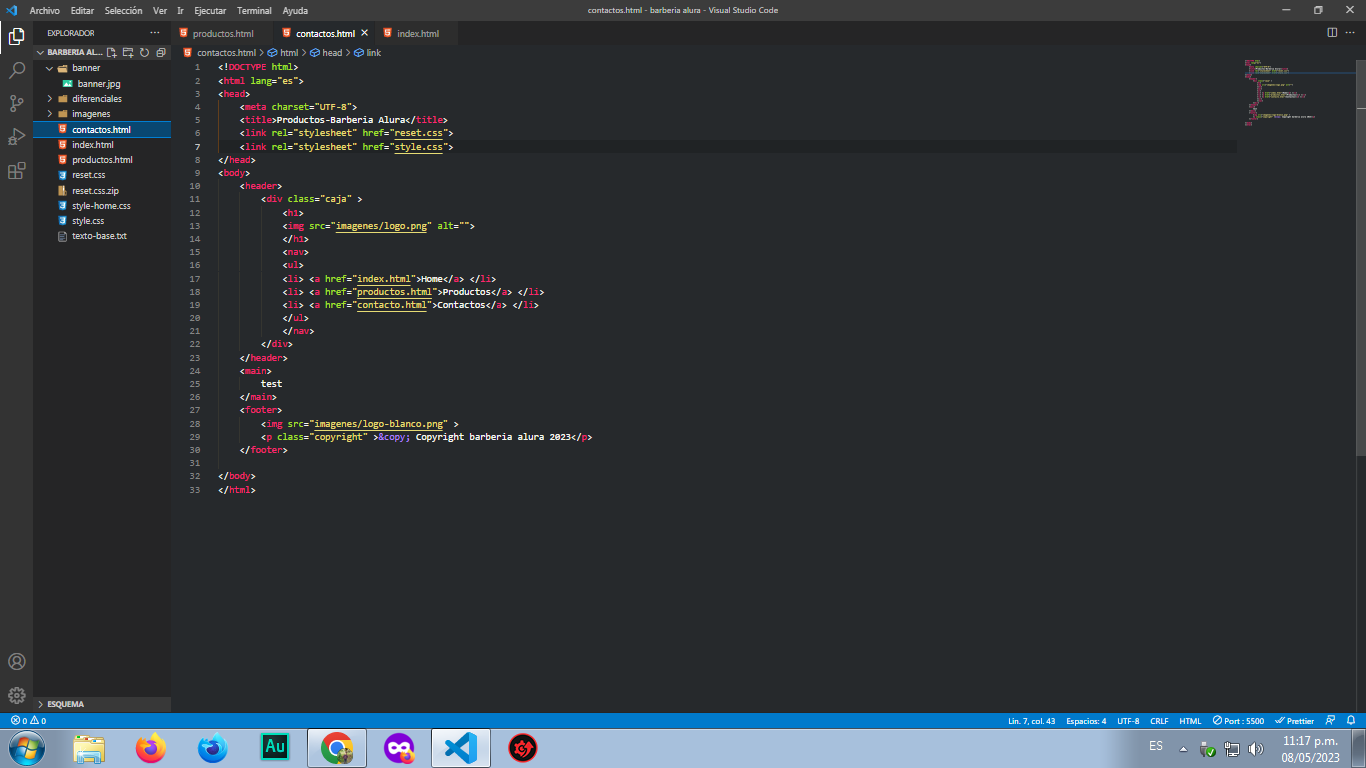
Task: Click the New Folder icon in explorer
Action: pos(128,52)
